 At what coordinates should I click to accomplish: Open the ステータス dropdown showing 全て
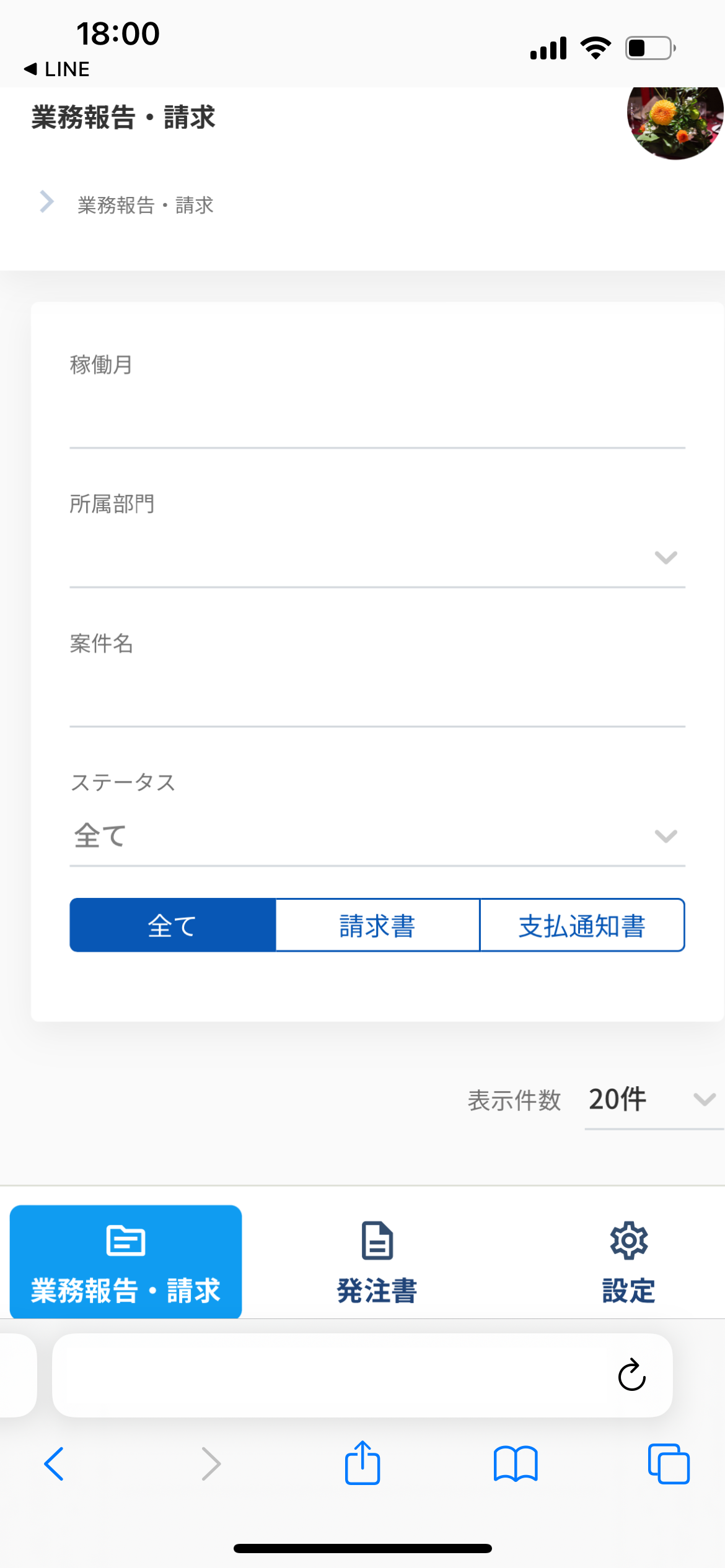click(x=377, y=836)
